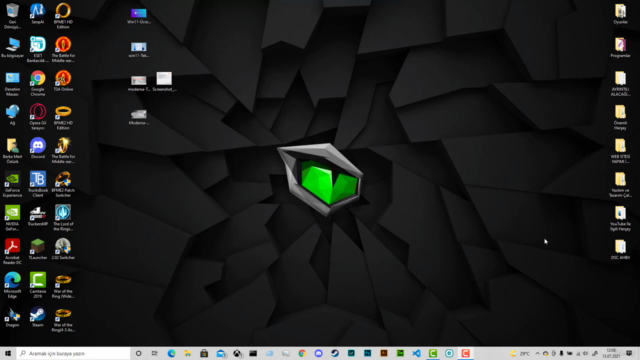Image resolution: width=640 pixels, height=360 pixels.
Task: Select the War of the Ring (Wide) shortcut
Action: pos(63,285)
